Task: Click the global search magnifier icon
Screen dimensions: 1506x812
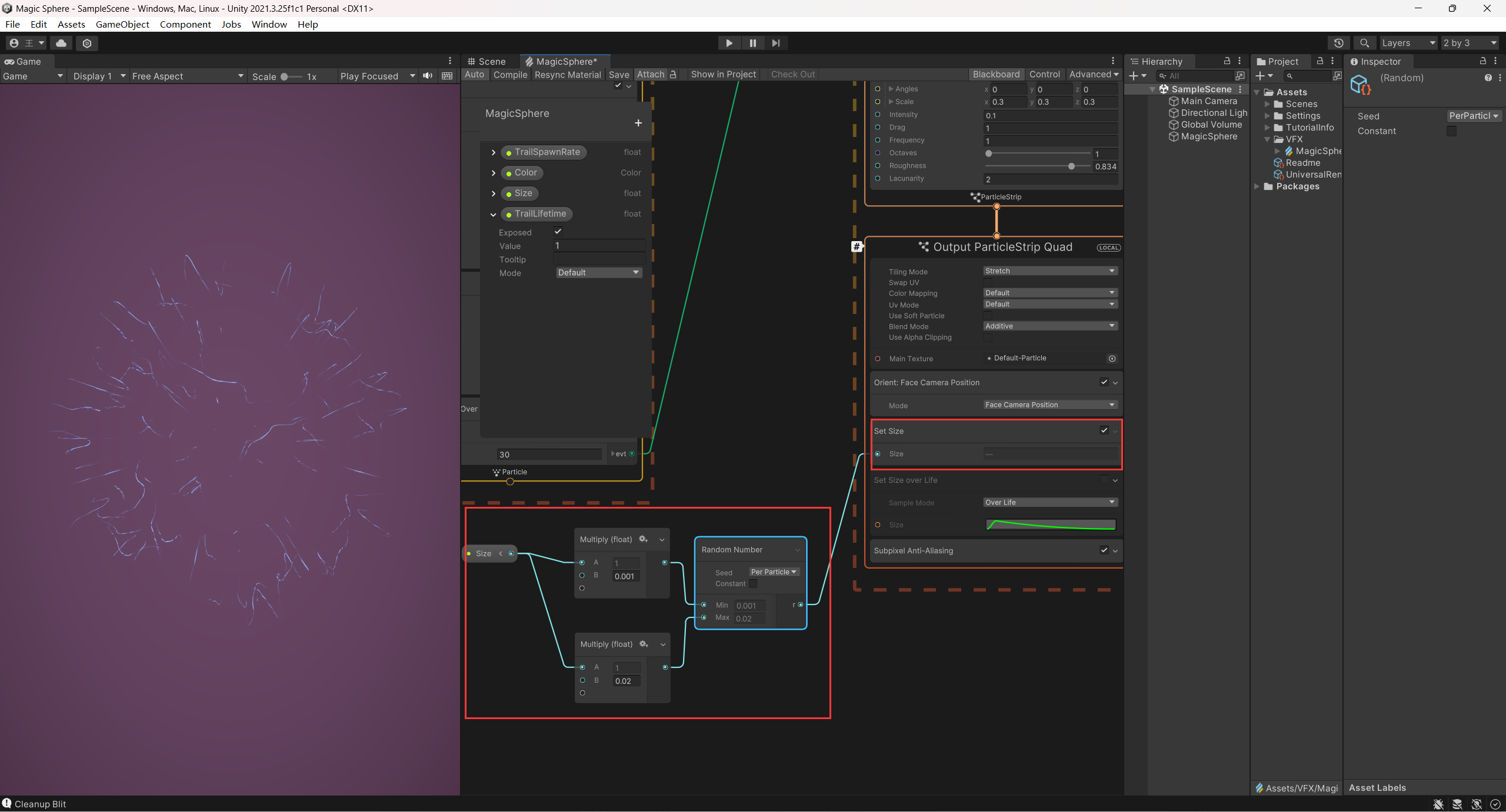Action: coord(1364,43)
